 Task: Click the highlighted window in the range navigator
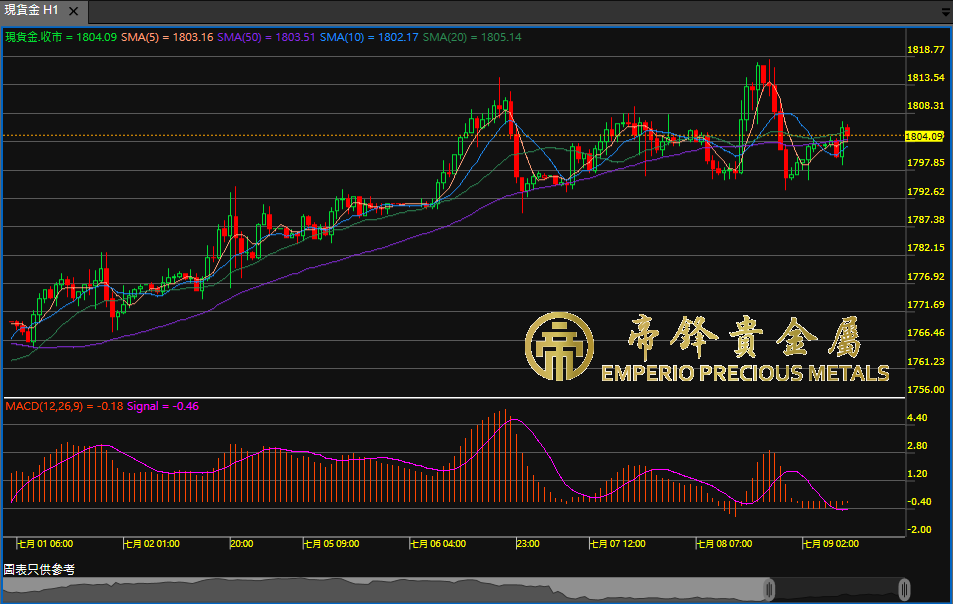tap(836, 589)
